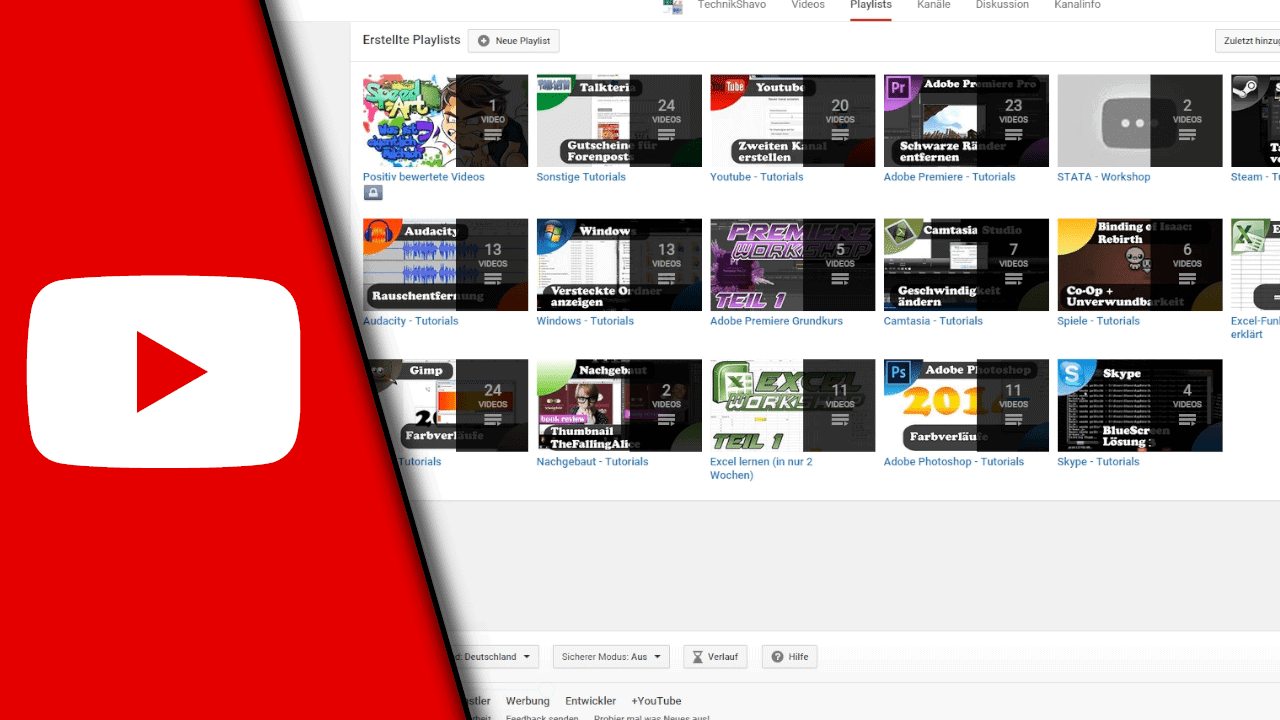Click playlist list icon on Adobe Premiere - Tutorials
The width and height of the screenshot is (1280, 720).
click(1014, 135)
